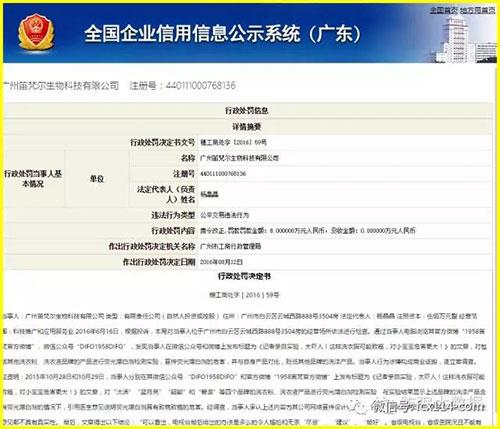Click the 注册号 value in the table
500x429 pixels.
223,174
